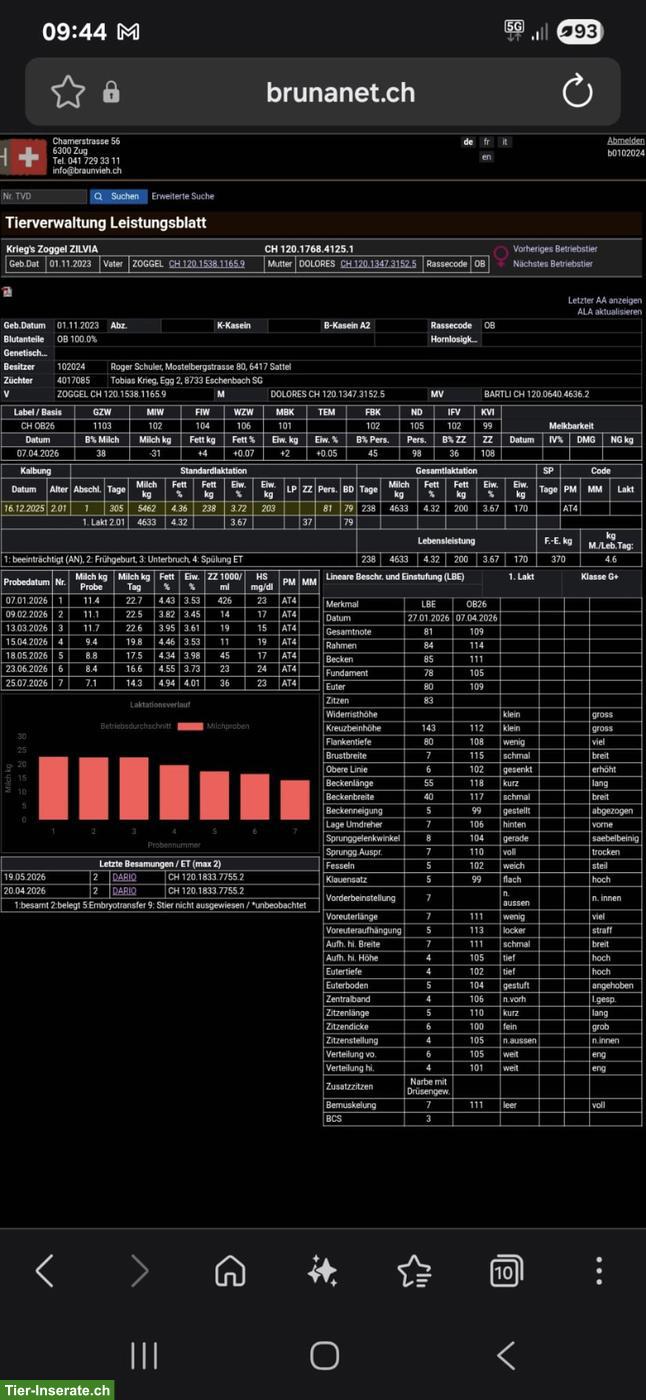Open DARIO bull link from 19.05.2026
Viewport: 646px width, 1400px height.
pos(124,877)
